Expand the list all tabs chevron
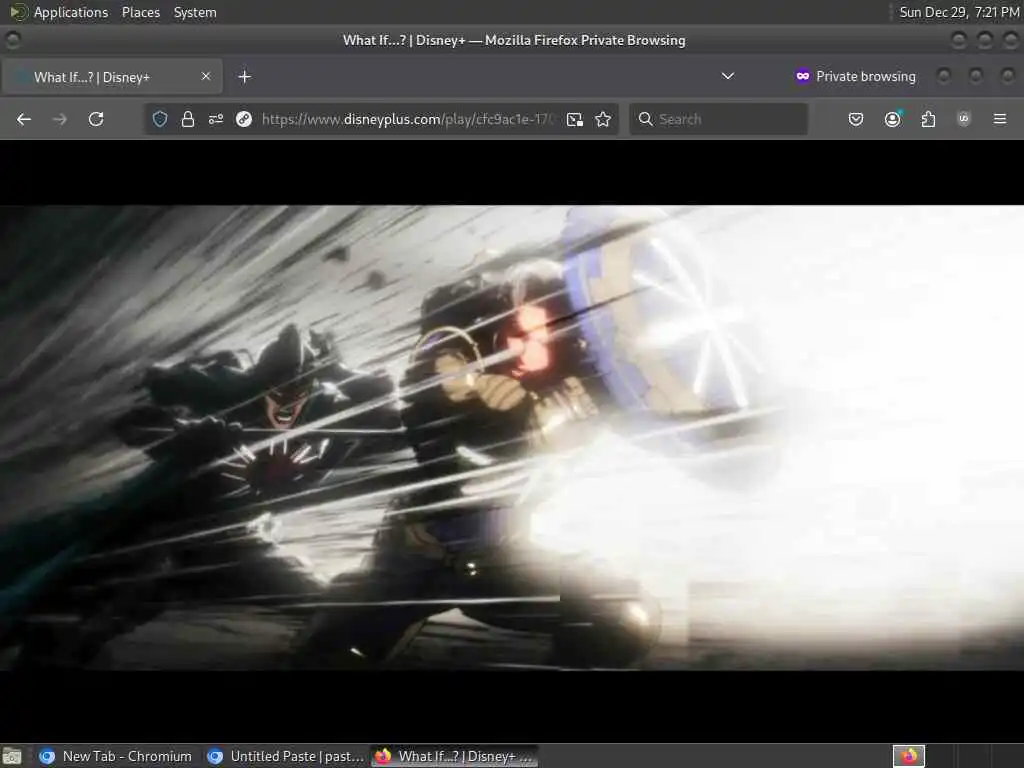Image resolution: width=1024 pixels, height=768 pixels. [x=728, y=76]
